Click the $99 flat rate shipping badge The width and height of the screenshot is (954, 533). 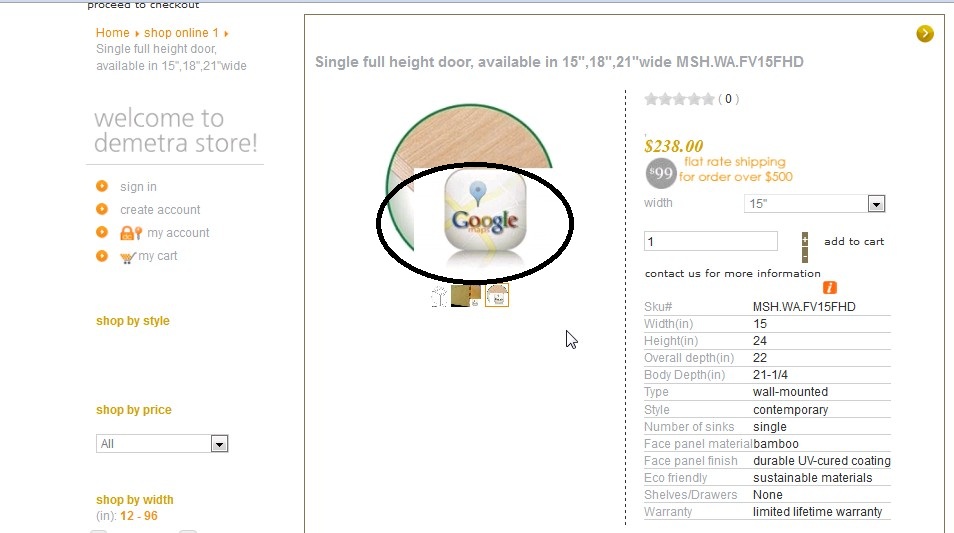660,173
